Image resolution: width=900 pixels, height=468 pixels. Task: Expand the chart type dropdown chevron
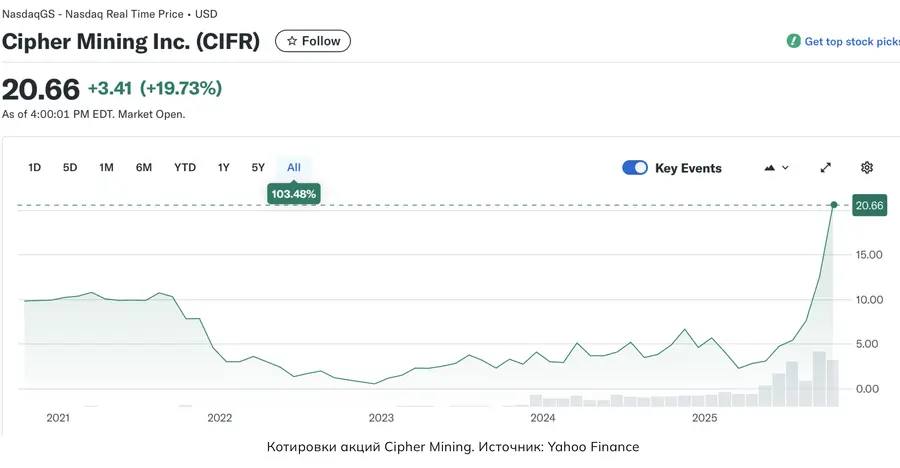pos(786,168)
